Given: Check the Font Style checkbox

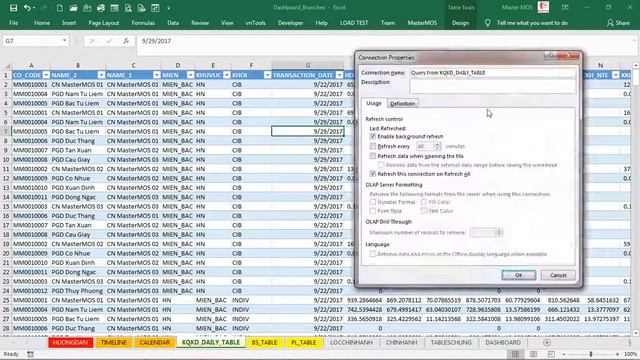Looking at the screenshot, I should 373,211.
